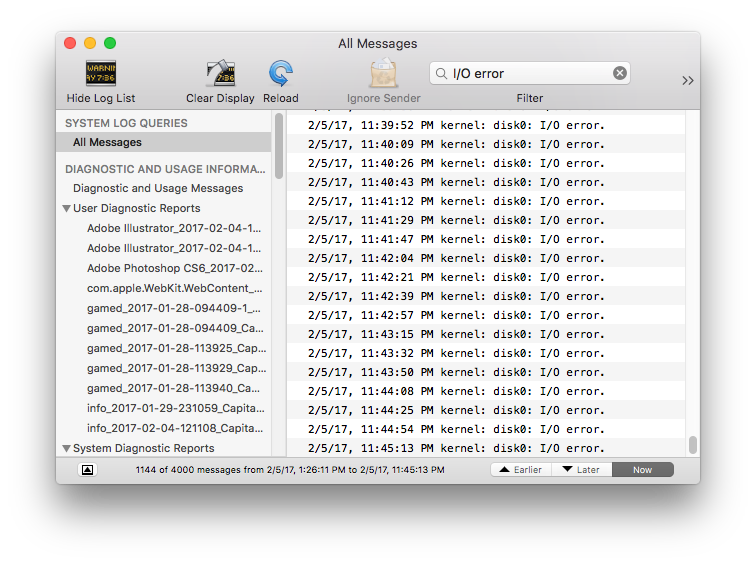Screen dimensions: 756x564
Task: Select the 11:44:08 PM log entry
Action: [x=486, y=391]
